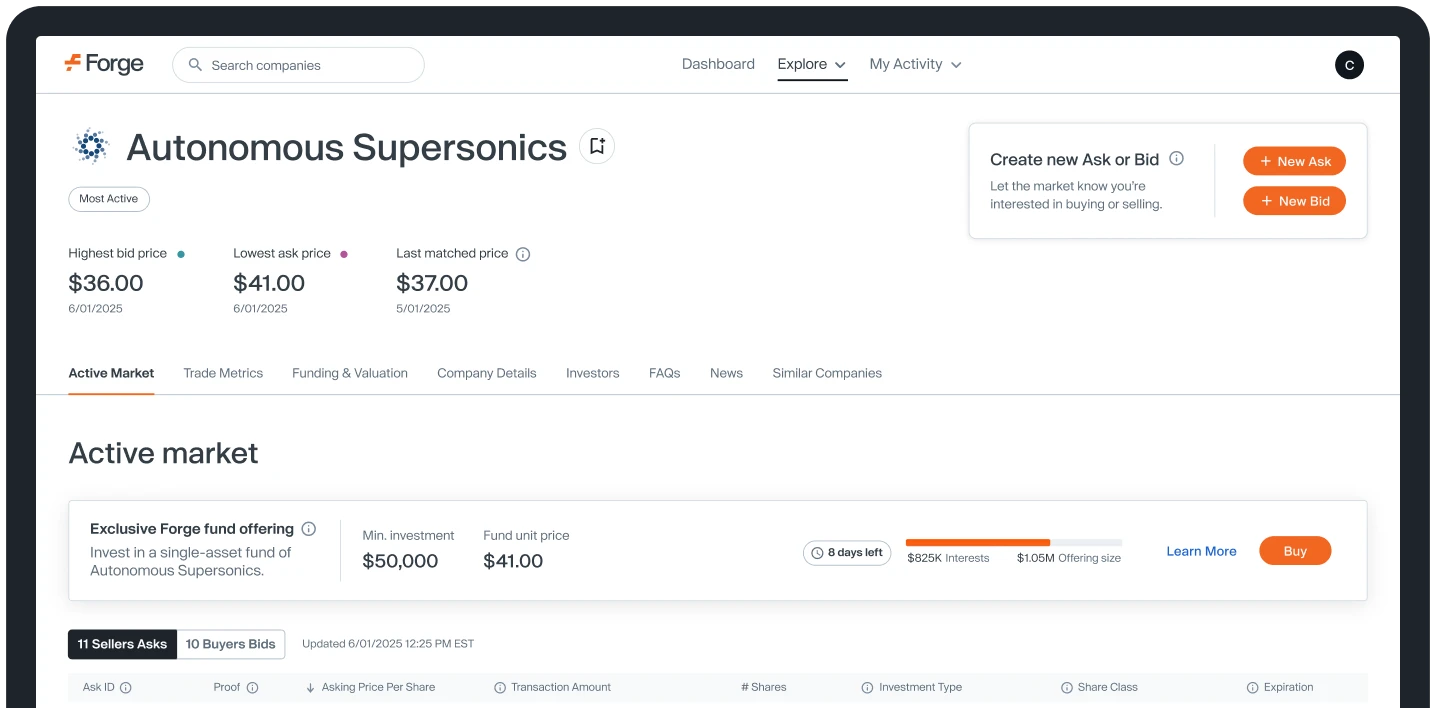Click the 5/01/2025 last matched date
The image size is (1436, 708).
(423, 309)
